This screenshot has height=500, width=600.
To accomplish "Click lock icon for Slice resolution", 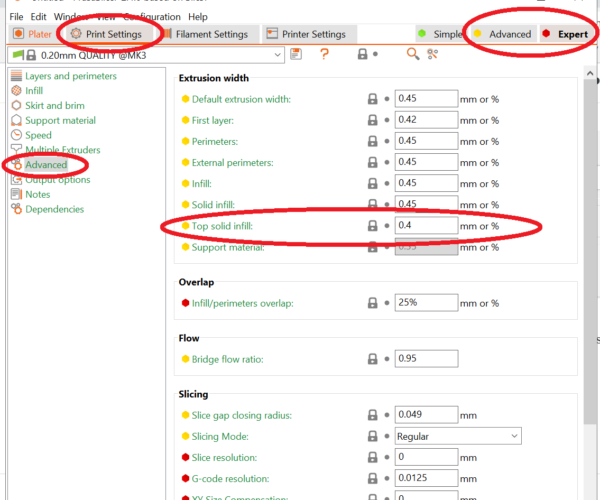I will pyautogui.click(x=372, y=457).
